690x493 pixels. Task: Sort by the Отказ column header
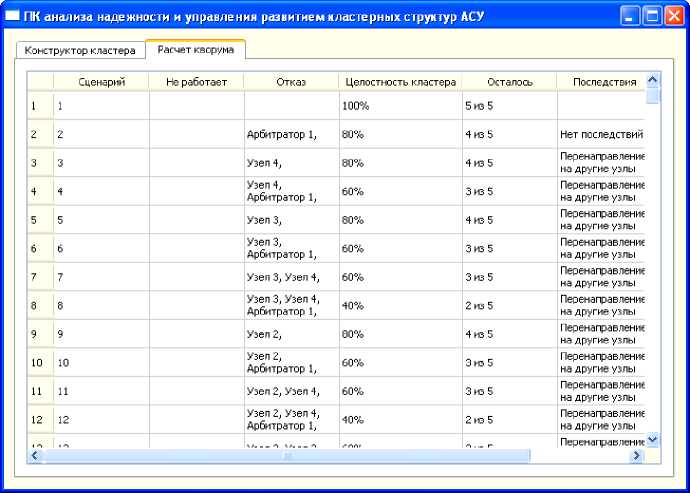291,82
